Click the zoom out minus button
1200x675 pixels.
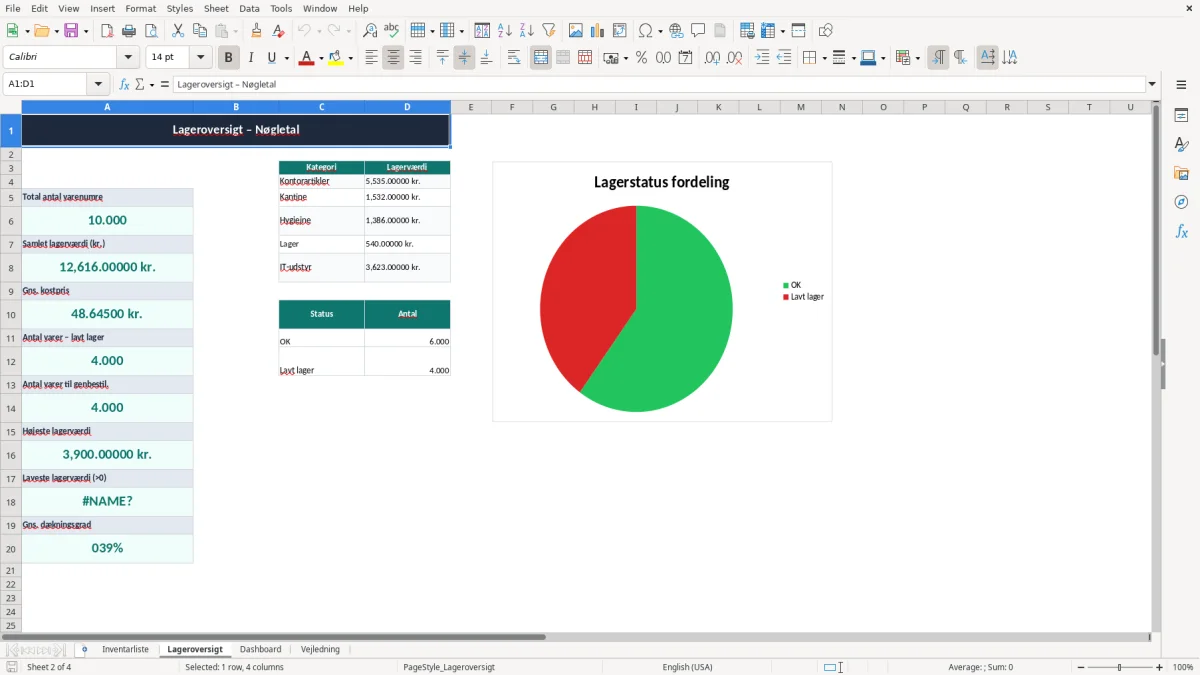click(x=1081, y=667)
